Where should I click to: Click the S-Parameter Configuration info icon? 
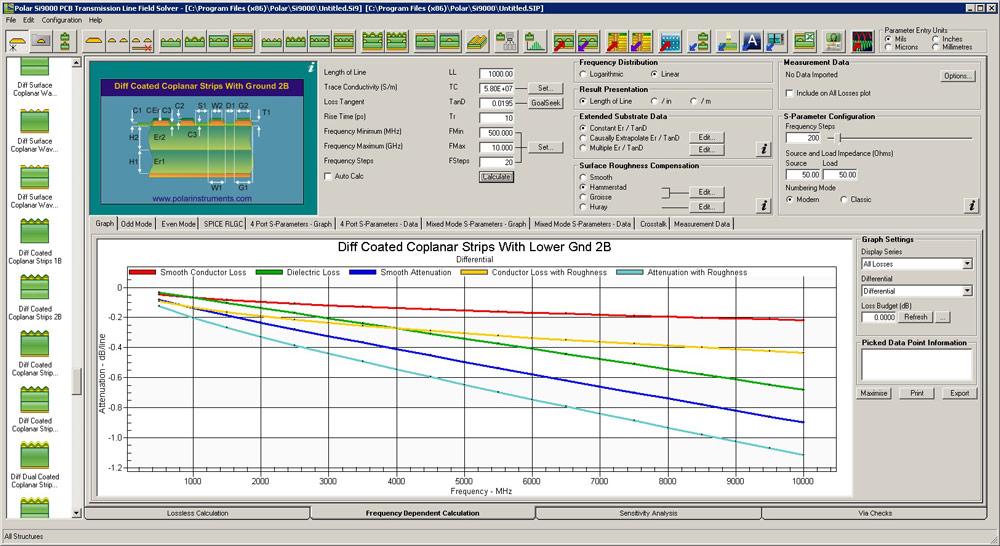(971, 205)
